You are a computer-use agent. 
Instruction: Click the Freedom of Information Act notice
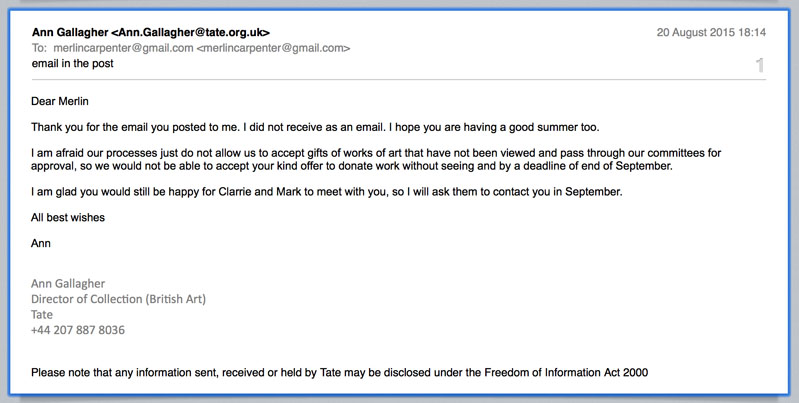tap(339, 372)
